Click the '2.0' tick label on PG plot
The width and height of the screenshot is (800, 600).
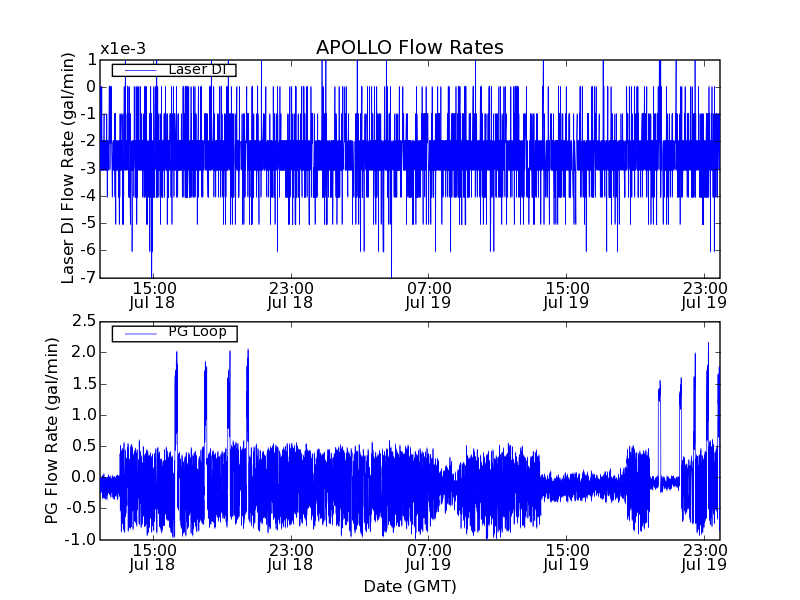point(84,352)
